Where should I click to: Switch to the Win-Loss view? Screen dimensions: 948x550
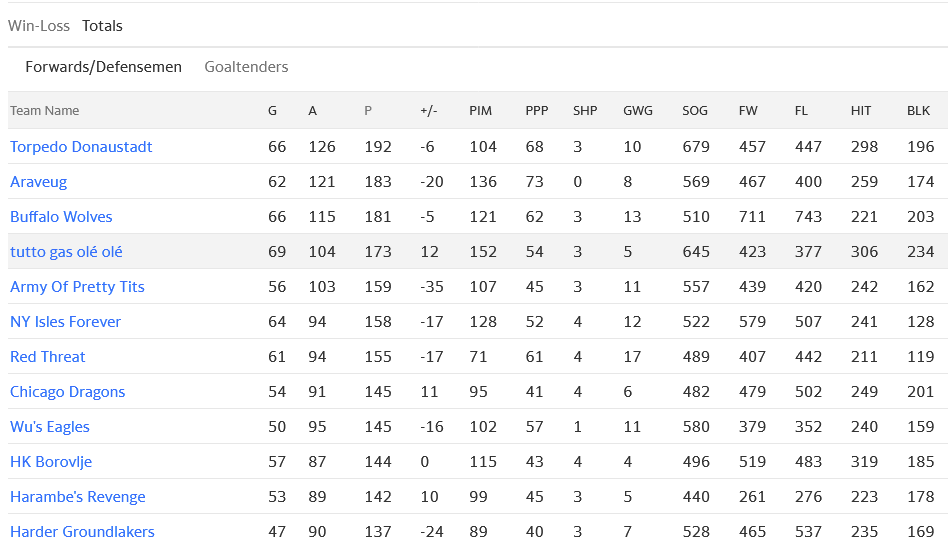pyautogui.click(x=39, y=26)
